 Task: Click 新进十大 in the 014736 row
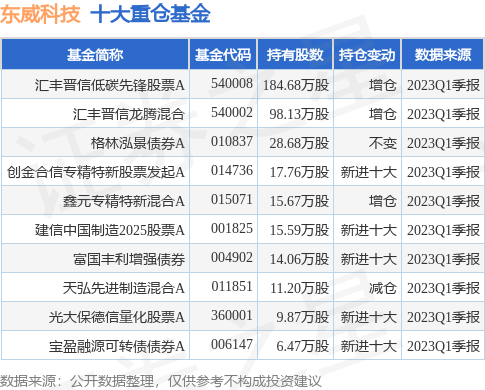369,172
